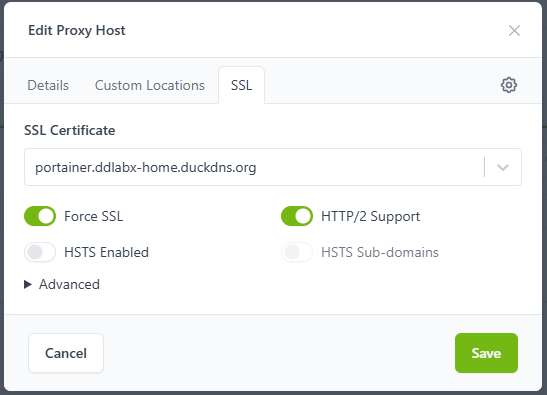
Task: Open the Custom Locations tab
Action: pyautogui.click(x=150, y=85)
